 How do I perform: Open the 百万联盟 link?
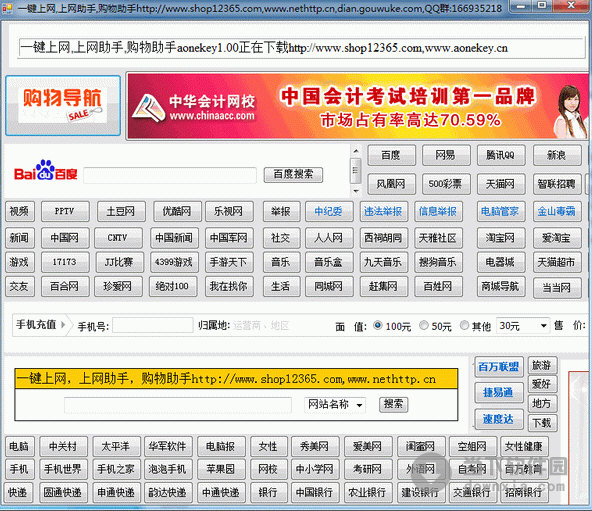(x=499, y=367)
